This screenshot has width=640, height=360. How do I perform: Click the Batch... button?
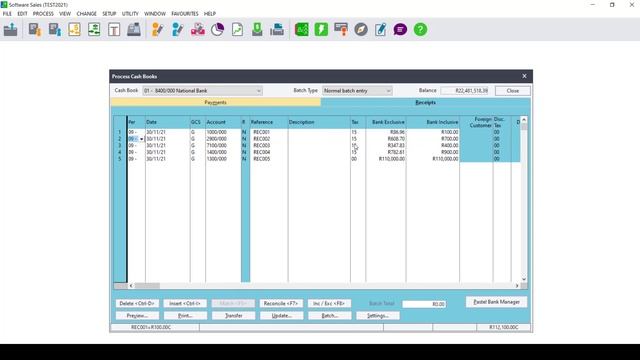point(329,316)
